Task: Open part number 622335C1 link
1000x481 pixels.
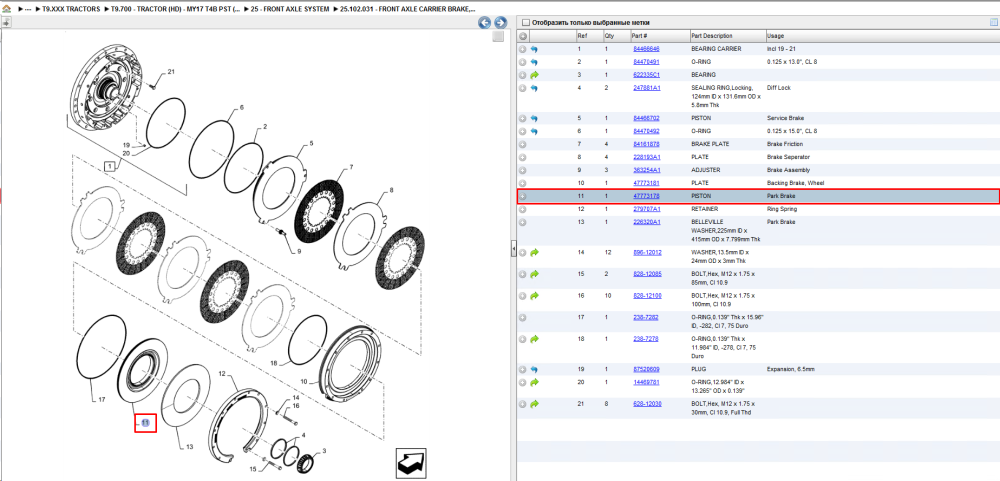Action: coord(646,75)
